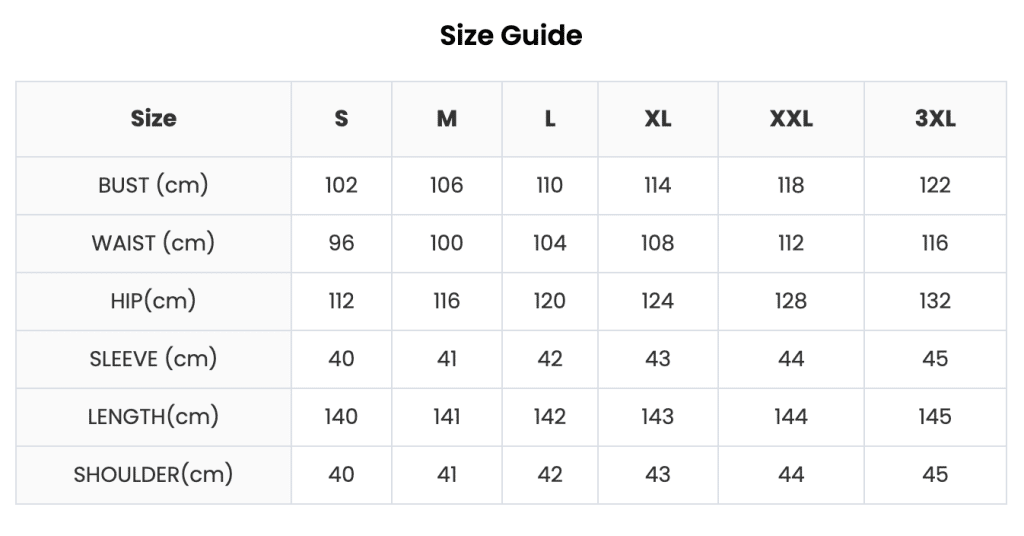Select the length value 143 for XL

click(x=658, y=417)
